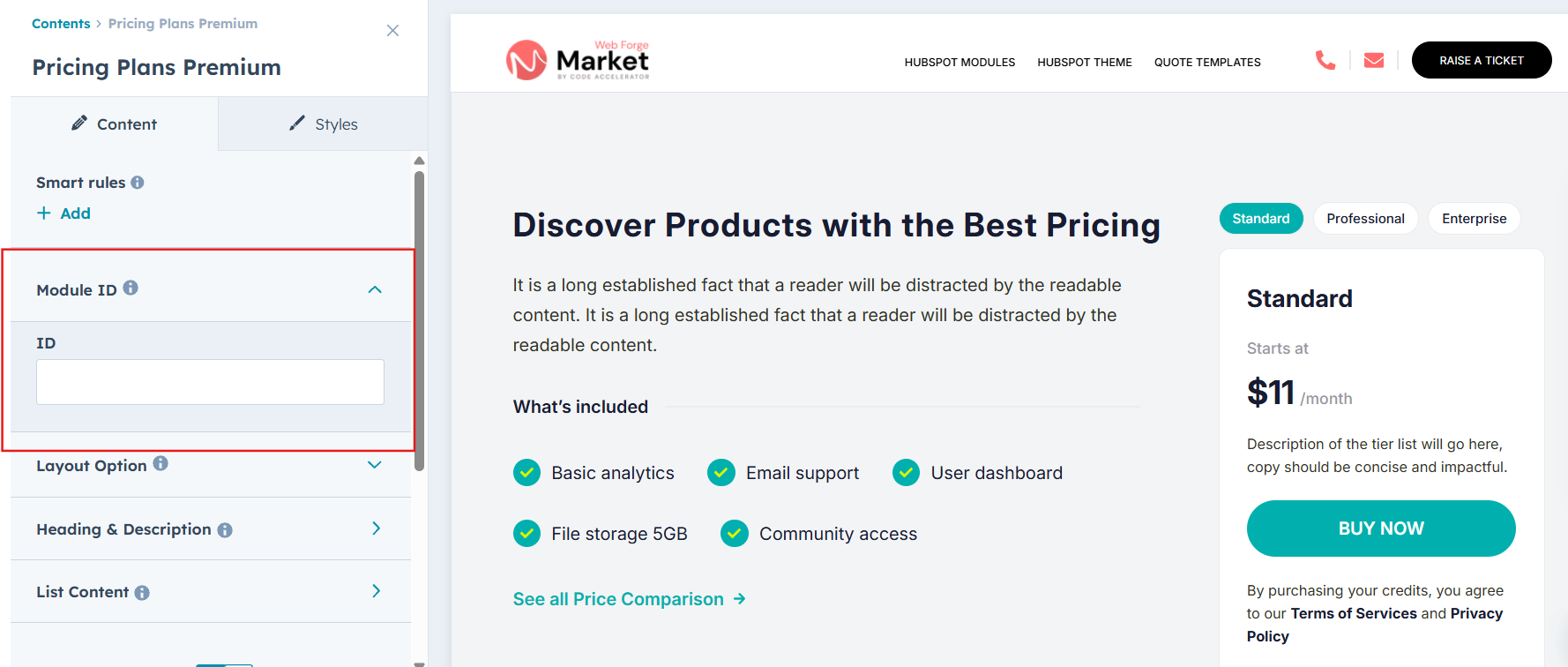
Task: Close the Pricing Plans Premium panel
Action: pyautogui.click(x=392, y=31)
